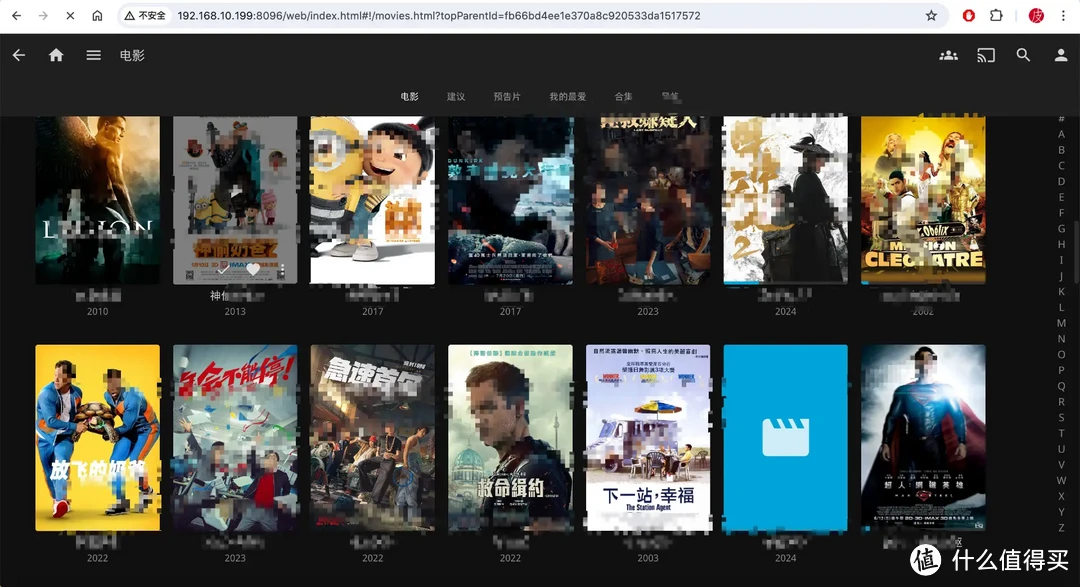Click the browser address bar URL

pyautogui.click(x=439, y=15)
